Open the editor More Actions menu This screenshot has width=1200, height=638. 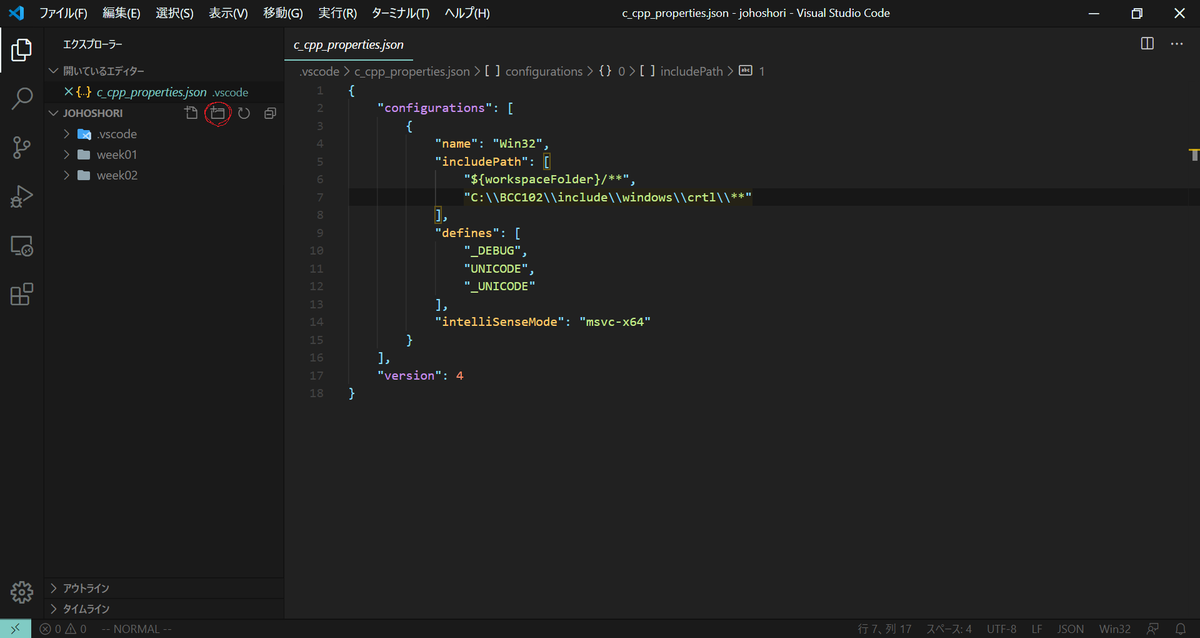tap(1176, 44)
